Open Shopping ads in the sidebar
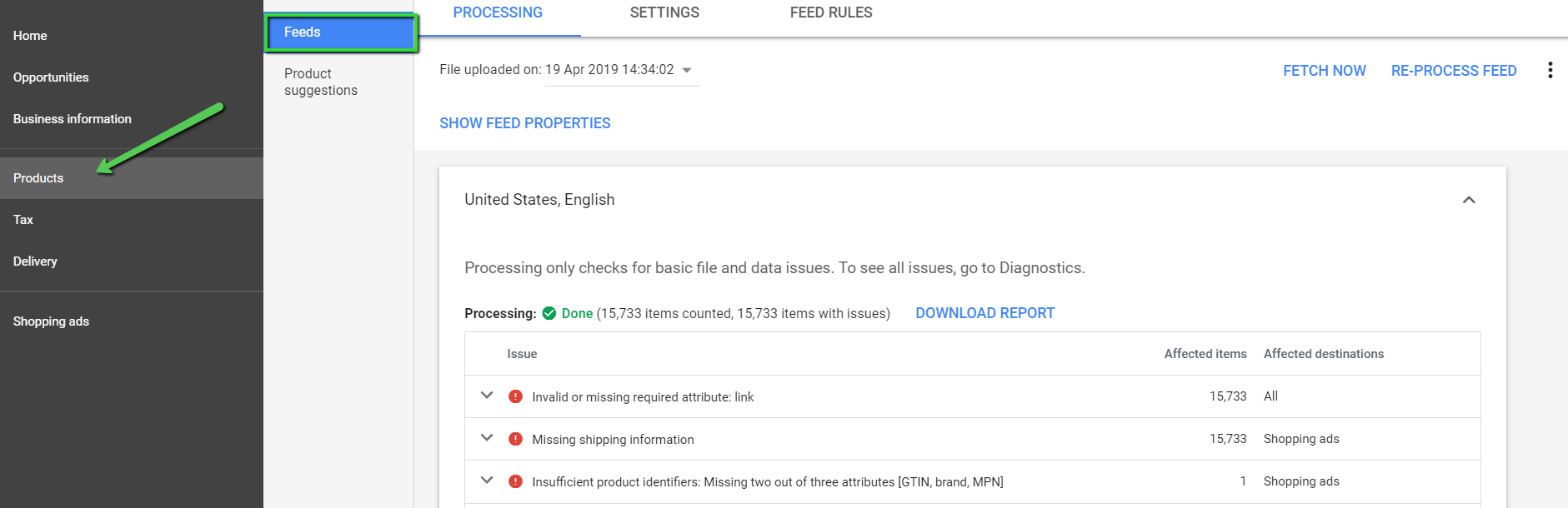This screenshot has width=1568, height=508. 51,321
